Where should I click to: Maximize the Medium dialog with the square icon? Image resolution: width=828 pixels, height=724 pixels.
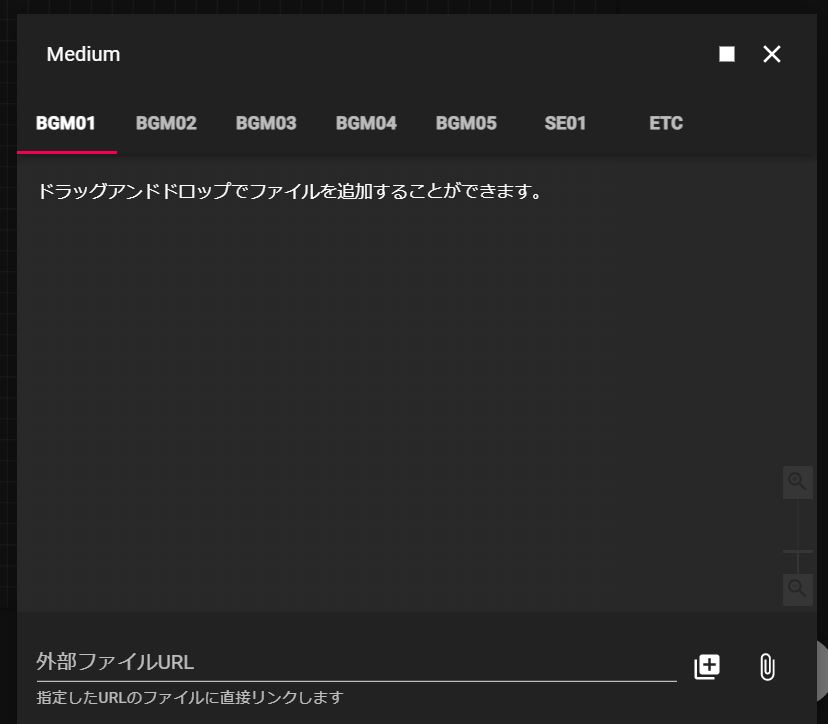coord(727,54)
